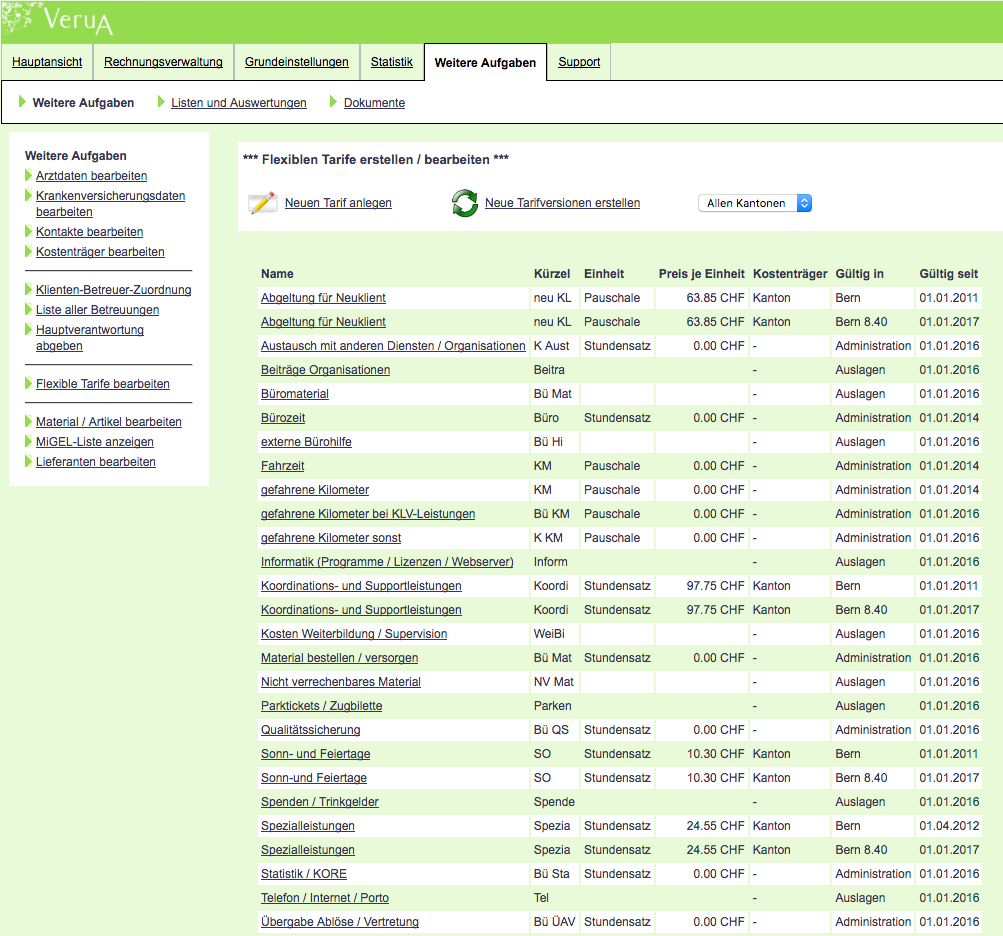1003x936 pixels.
Task: Click the pencil notepad icon for new tariff
Action: (262, 203)
